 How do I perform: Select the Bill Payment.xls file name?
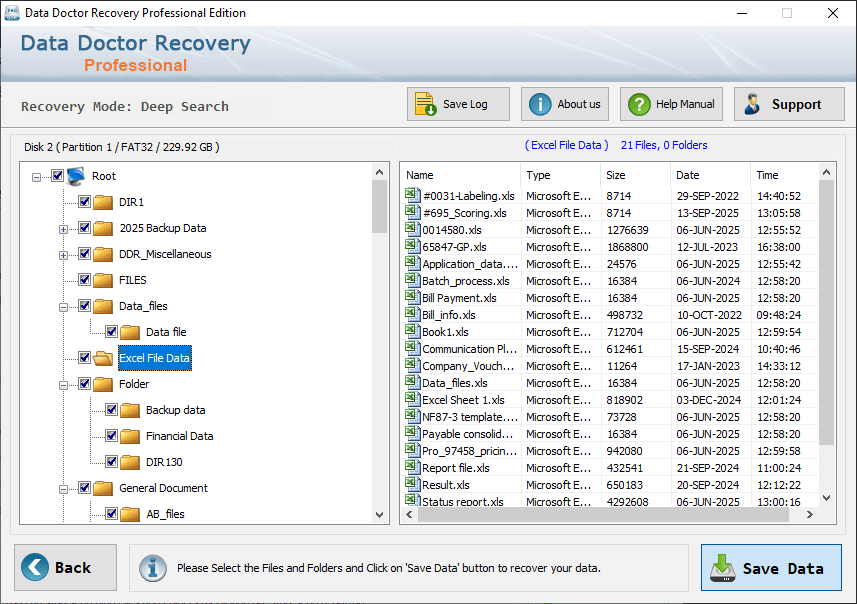coord(459,298)
